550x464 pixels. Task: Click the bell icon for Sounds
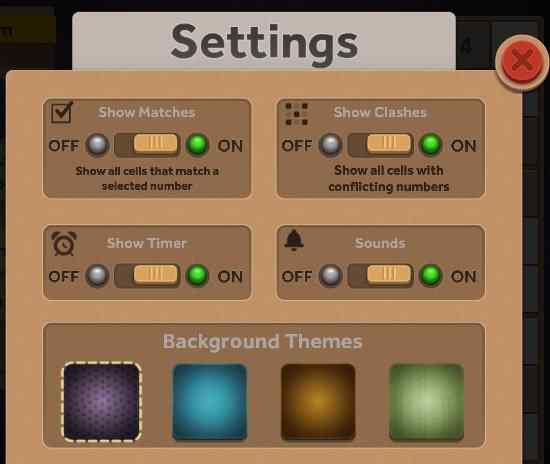point(294,240)
